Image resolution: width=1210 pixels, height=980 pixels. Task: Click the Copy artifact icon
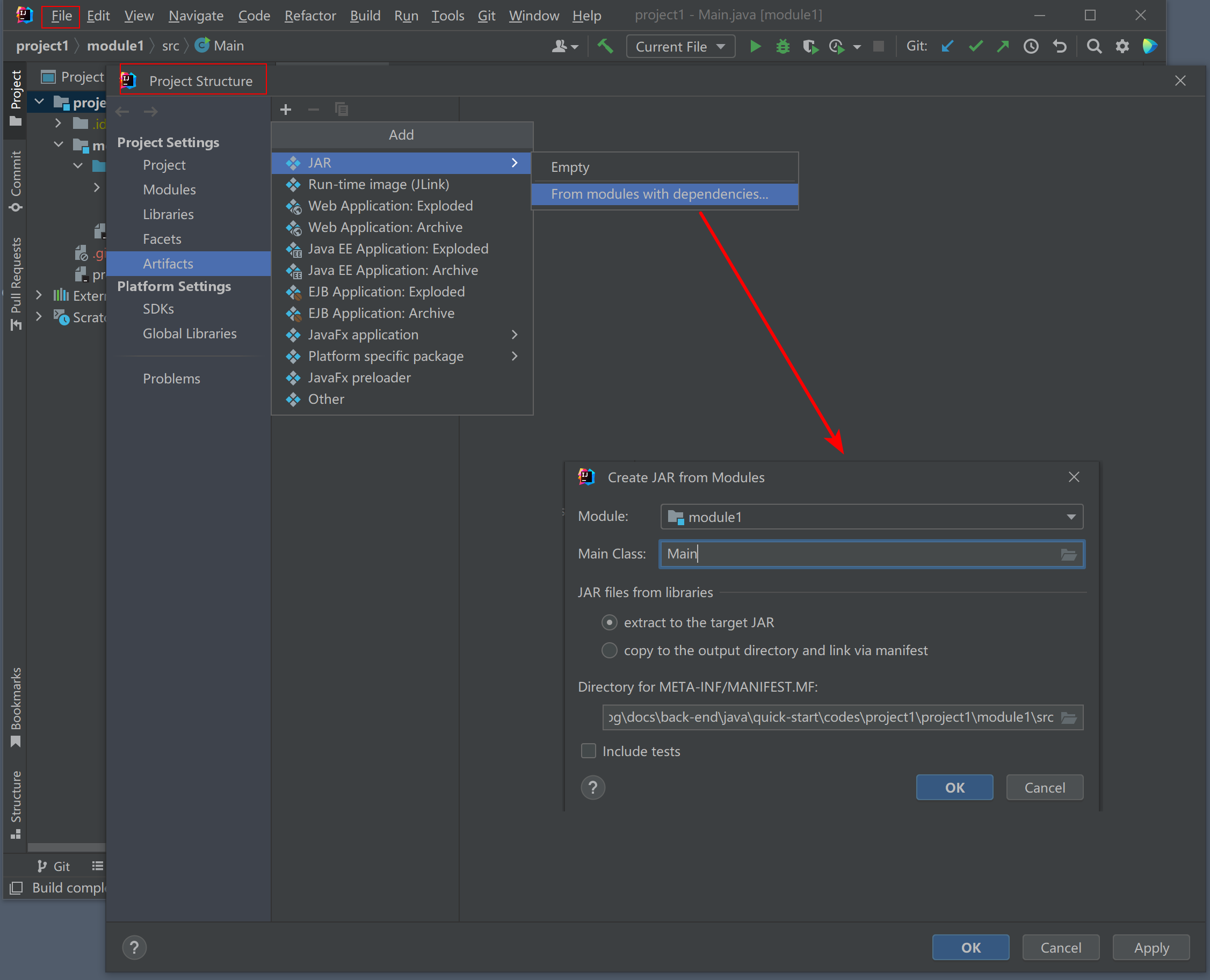[x=341, y=109]
